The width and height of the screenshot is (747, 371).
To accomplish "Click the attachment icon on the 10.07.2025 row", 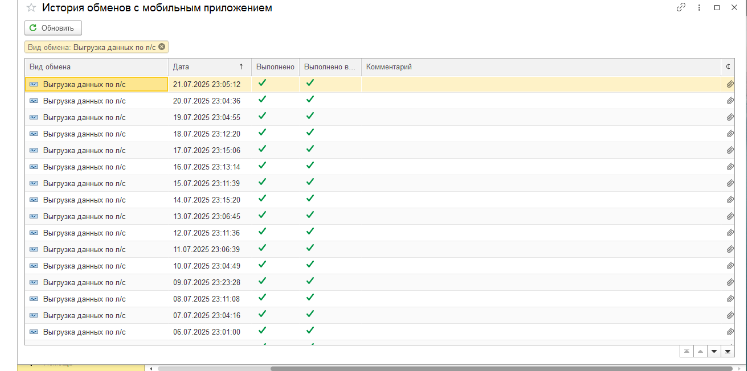I will click(x=730, y=266).
